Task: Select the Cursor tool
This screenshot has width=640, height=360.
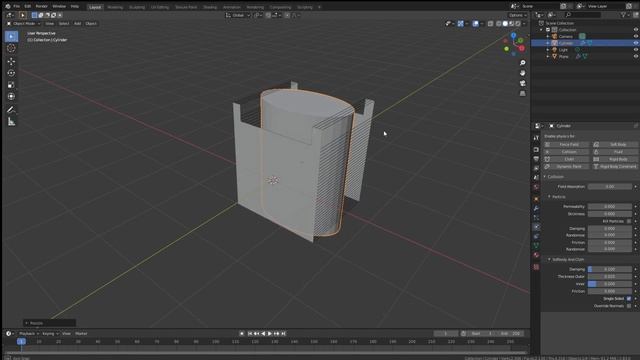Action: pyautogui.click(x=11, y=48)
